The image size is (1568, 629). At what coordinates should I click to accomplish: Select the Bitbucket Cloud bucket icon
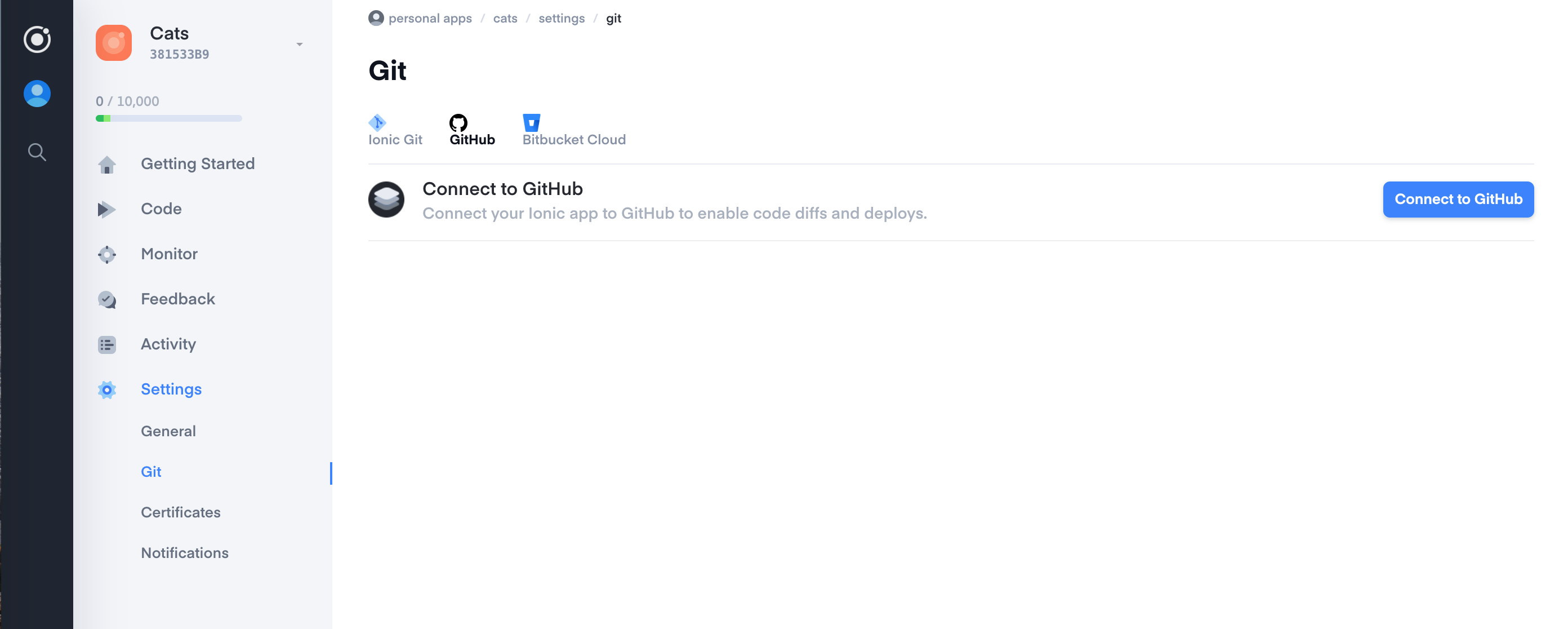[x=531, y=122]
